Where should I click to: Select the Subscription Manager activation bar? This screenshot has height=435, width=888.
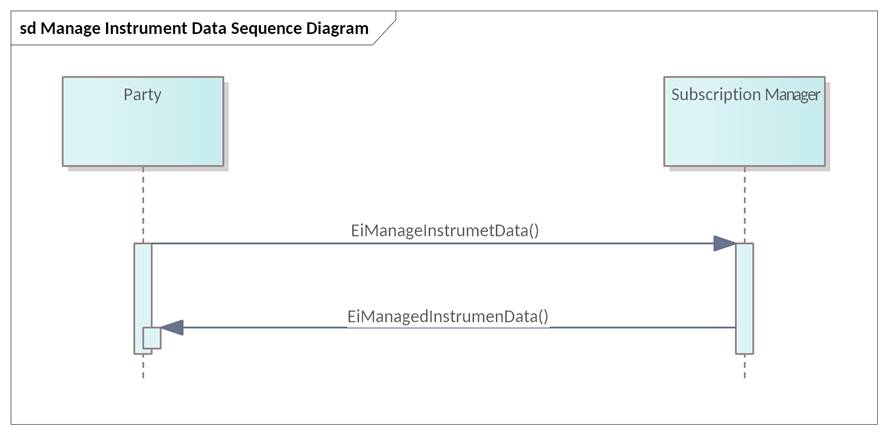[x=744, y=298]
